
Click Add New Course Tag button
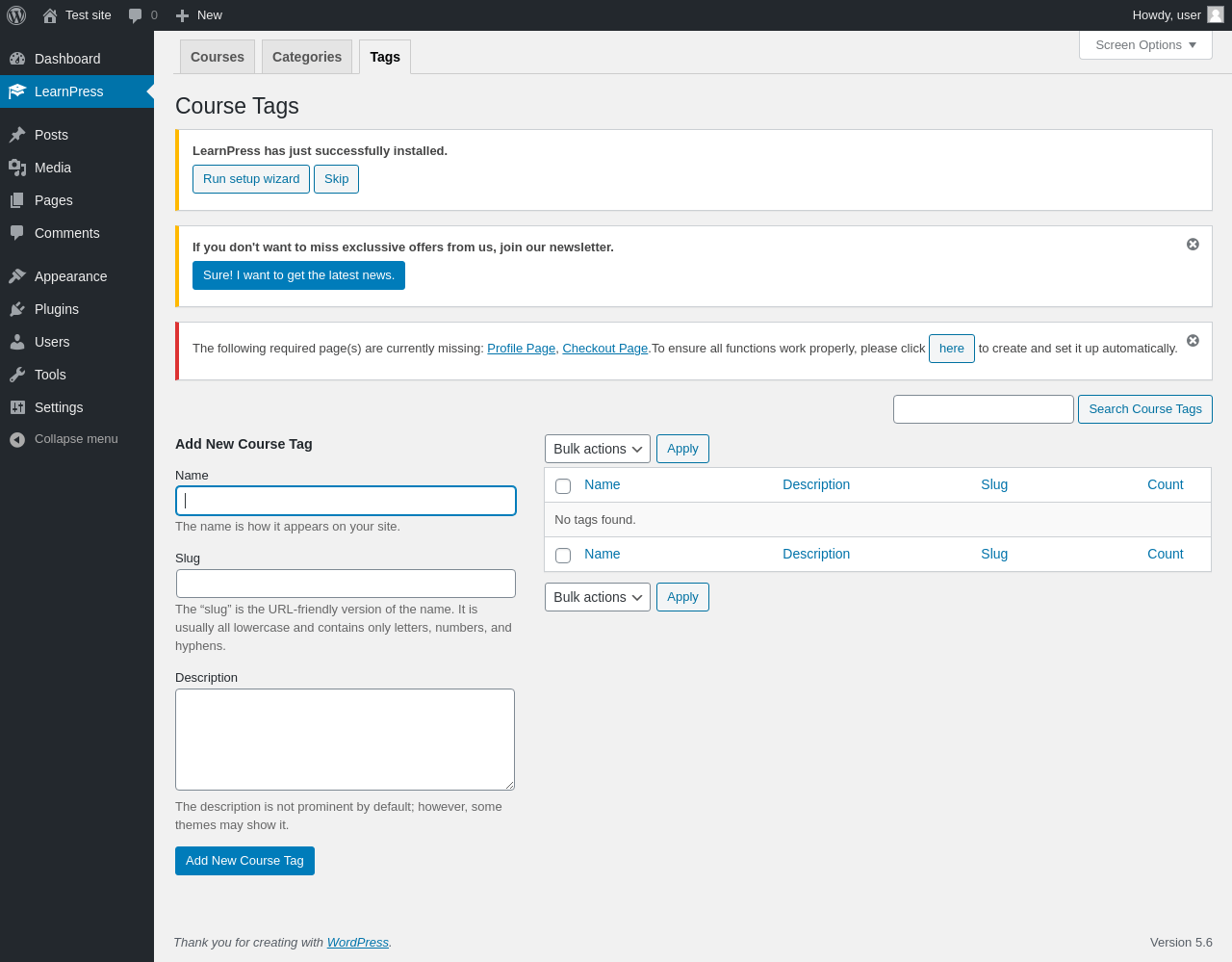244,861
